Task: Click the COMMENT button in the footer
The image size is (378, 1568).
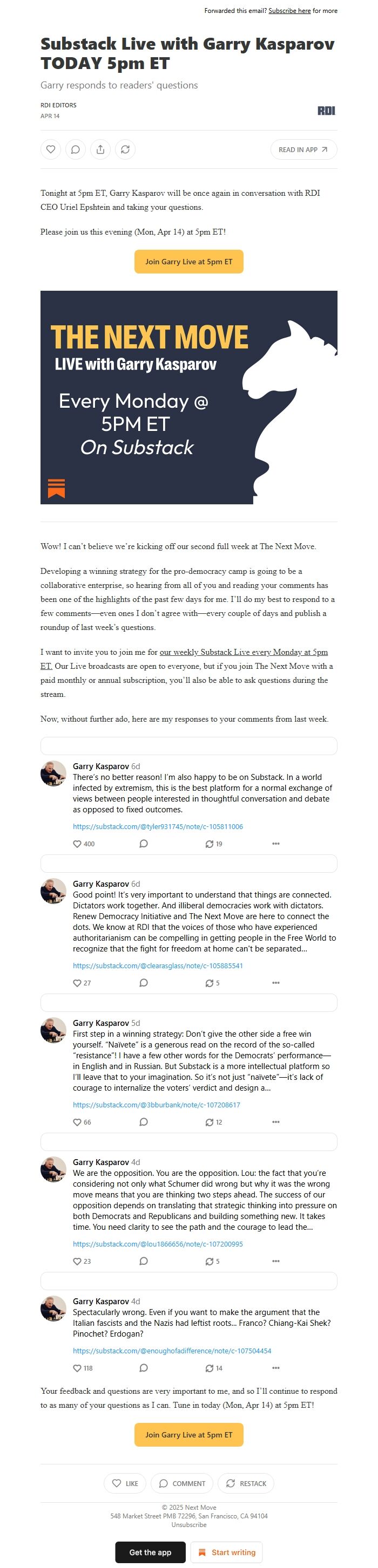Action: (x=183, y=1483)
